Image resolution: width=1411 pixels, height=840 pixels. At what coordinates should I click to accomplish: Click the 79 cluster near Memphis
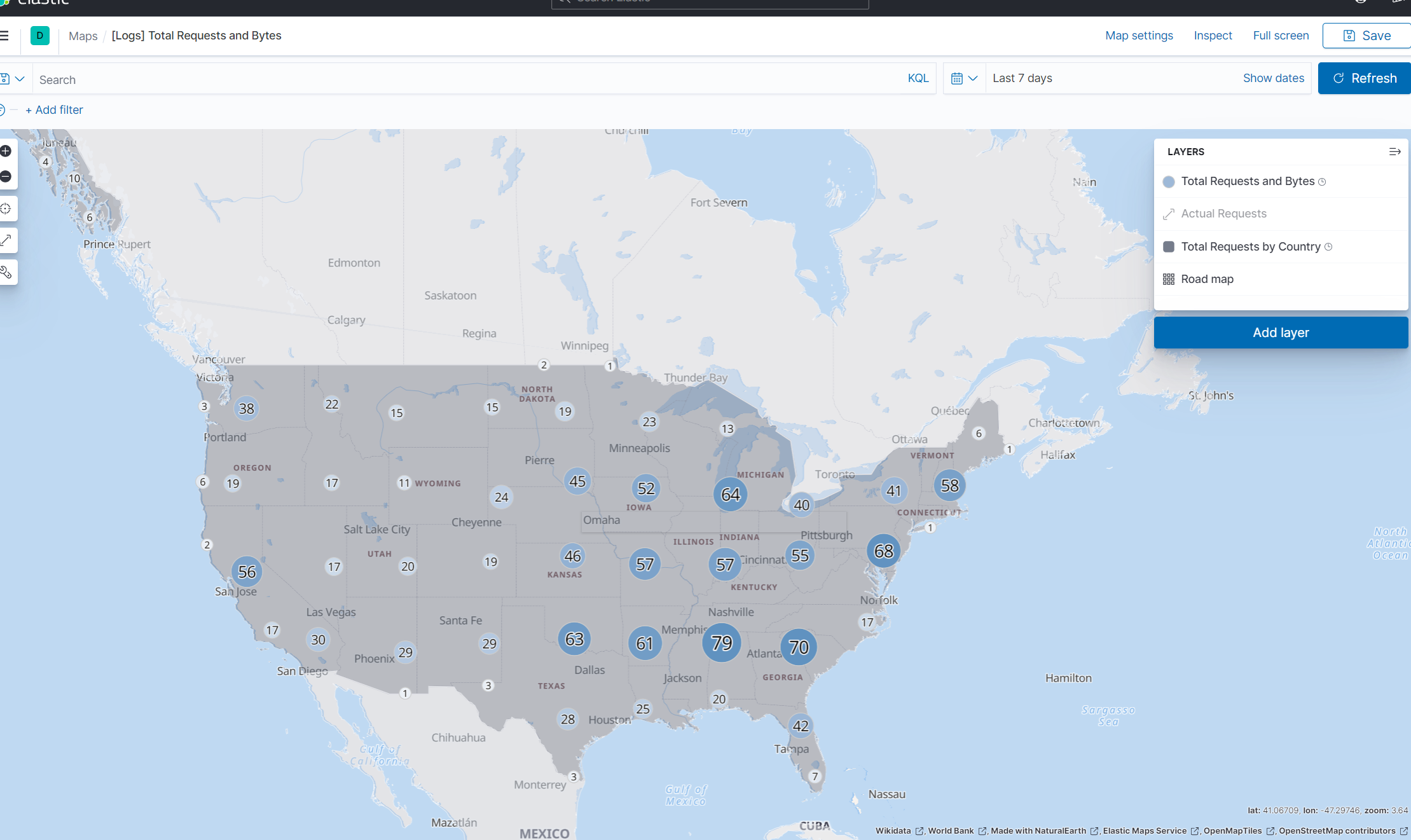click(722, 643)
